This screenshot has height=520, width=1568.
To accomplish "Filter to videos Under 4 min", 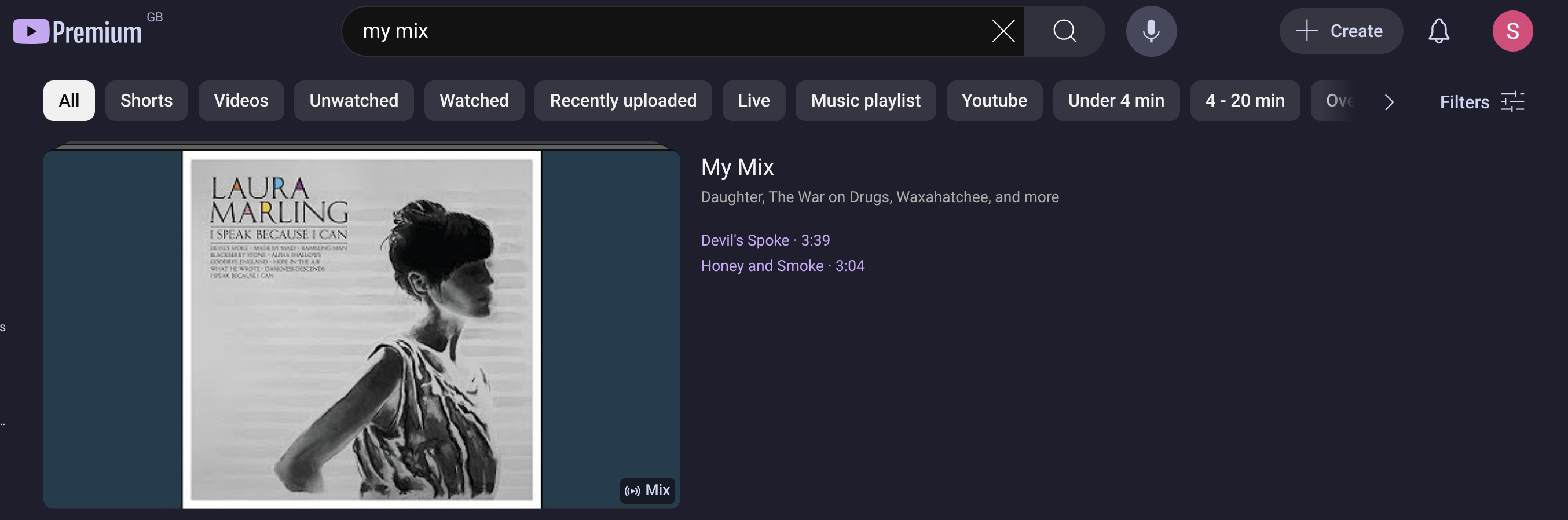I will point(1116,101).
